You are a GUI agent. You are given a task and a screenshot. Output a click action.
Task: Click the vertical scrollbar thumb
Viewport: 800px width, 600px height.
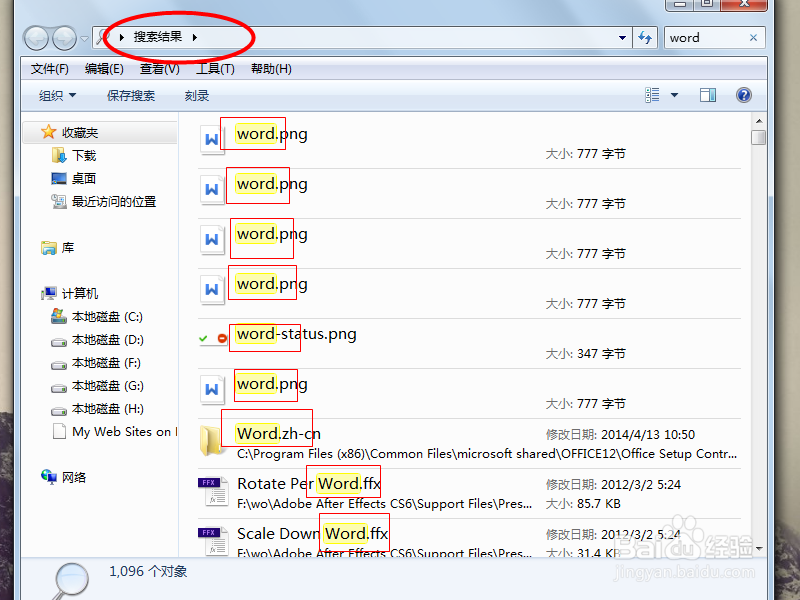[759, 137]
